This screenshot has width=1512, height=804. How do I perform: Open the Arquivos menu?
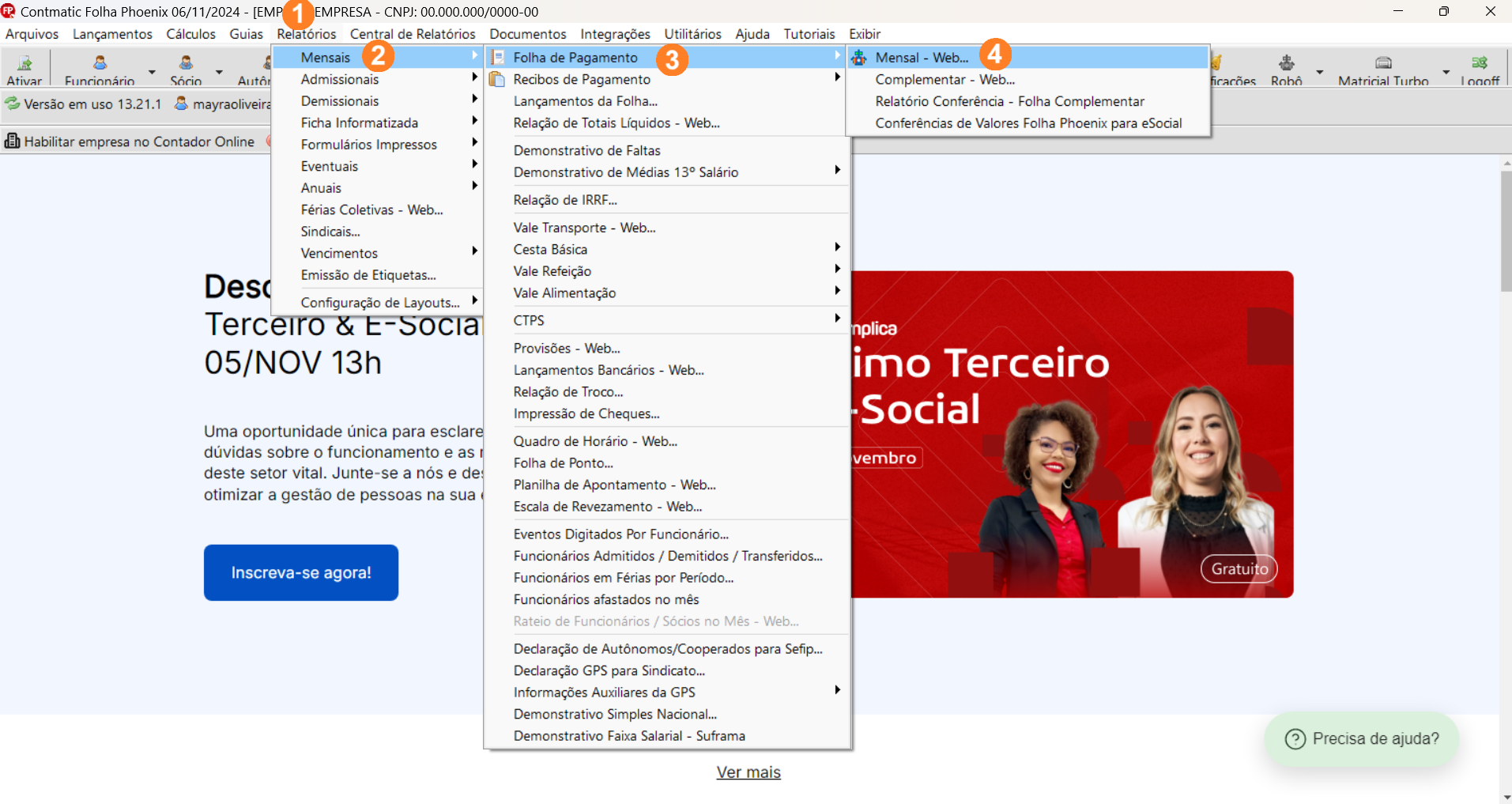click(32, 34)
